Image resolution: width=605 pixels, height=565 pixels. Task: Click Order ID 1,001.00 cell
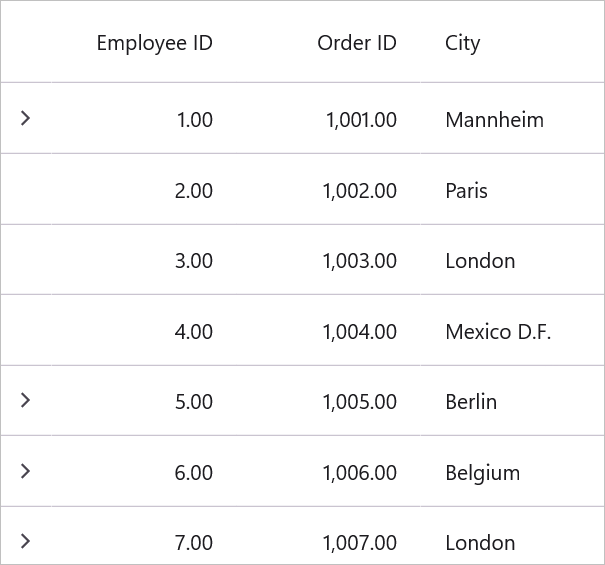(x=328, y=118)
